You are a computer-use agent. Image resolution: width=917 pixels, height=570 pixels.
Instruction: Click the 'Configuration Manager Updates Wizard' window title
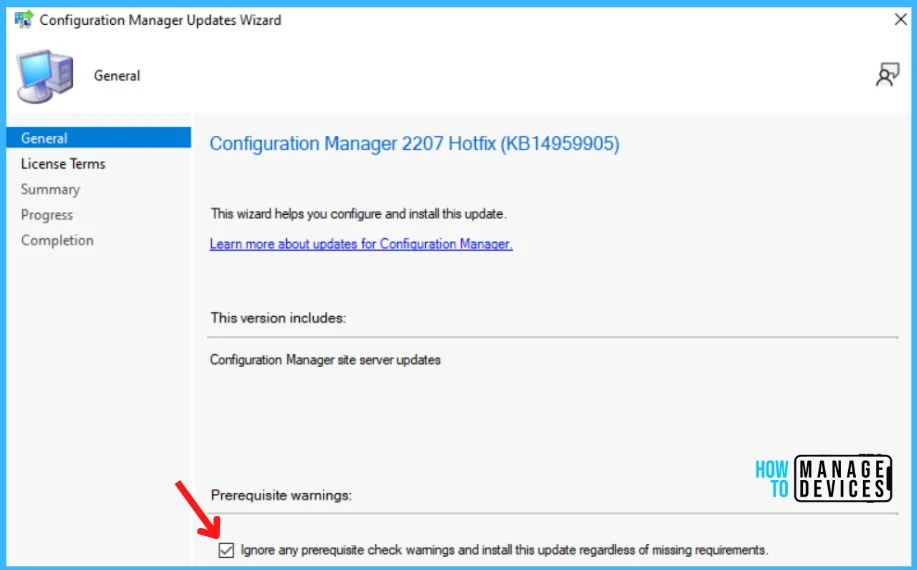tap(160, 20)
